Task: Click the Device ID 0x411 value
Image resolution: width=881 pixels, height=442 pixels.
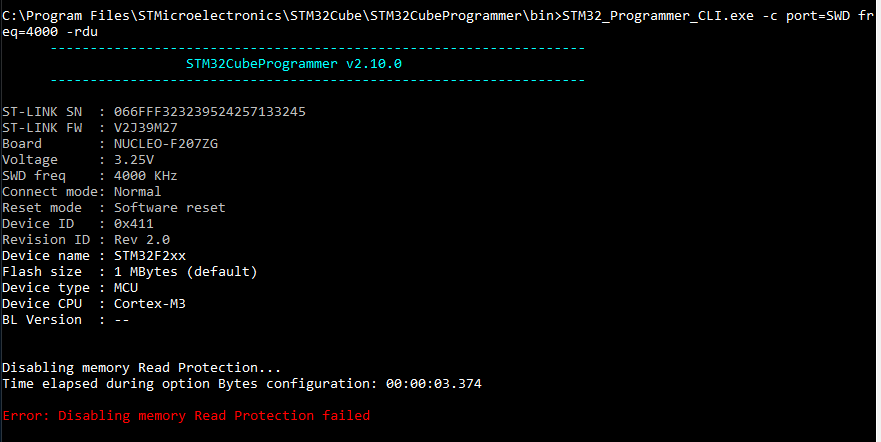Action: (x=134, y=224)
